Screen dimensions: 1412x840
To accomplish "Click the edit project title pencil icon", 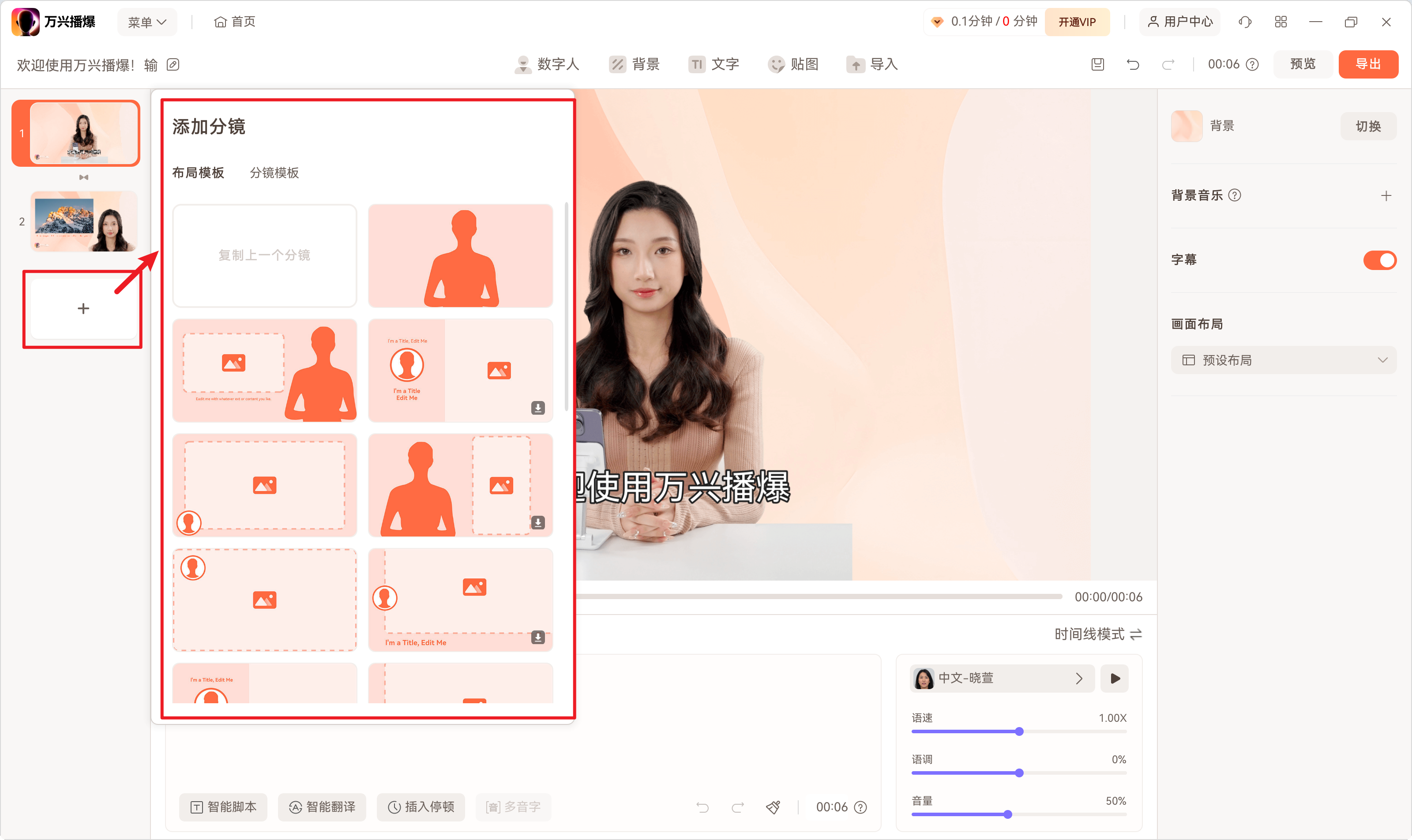I will coord(173,64).
